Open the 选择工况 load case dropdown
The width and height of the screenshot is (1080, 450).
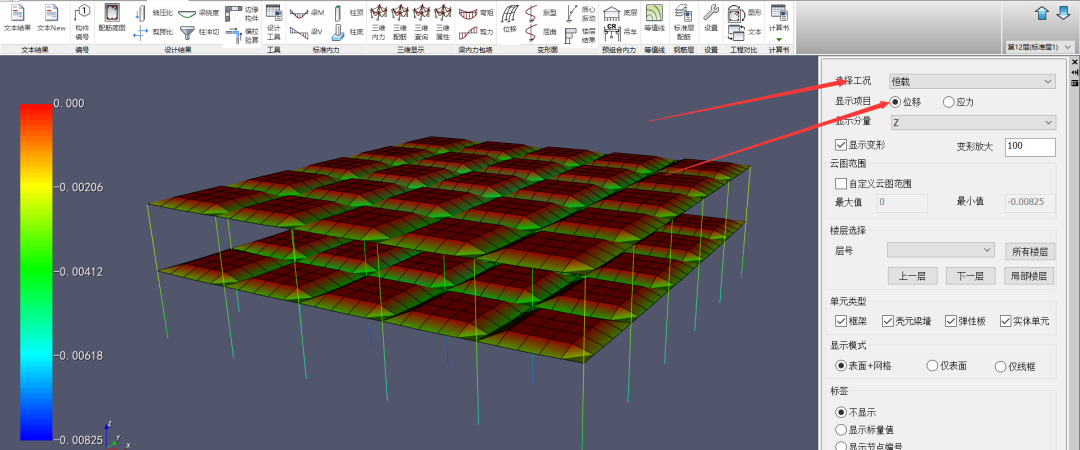[x=972, y=81]
